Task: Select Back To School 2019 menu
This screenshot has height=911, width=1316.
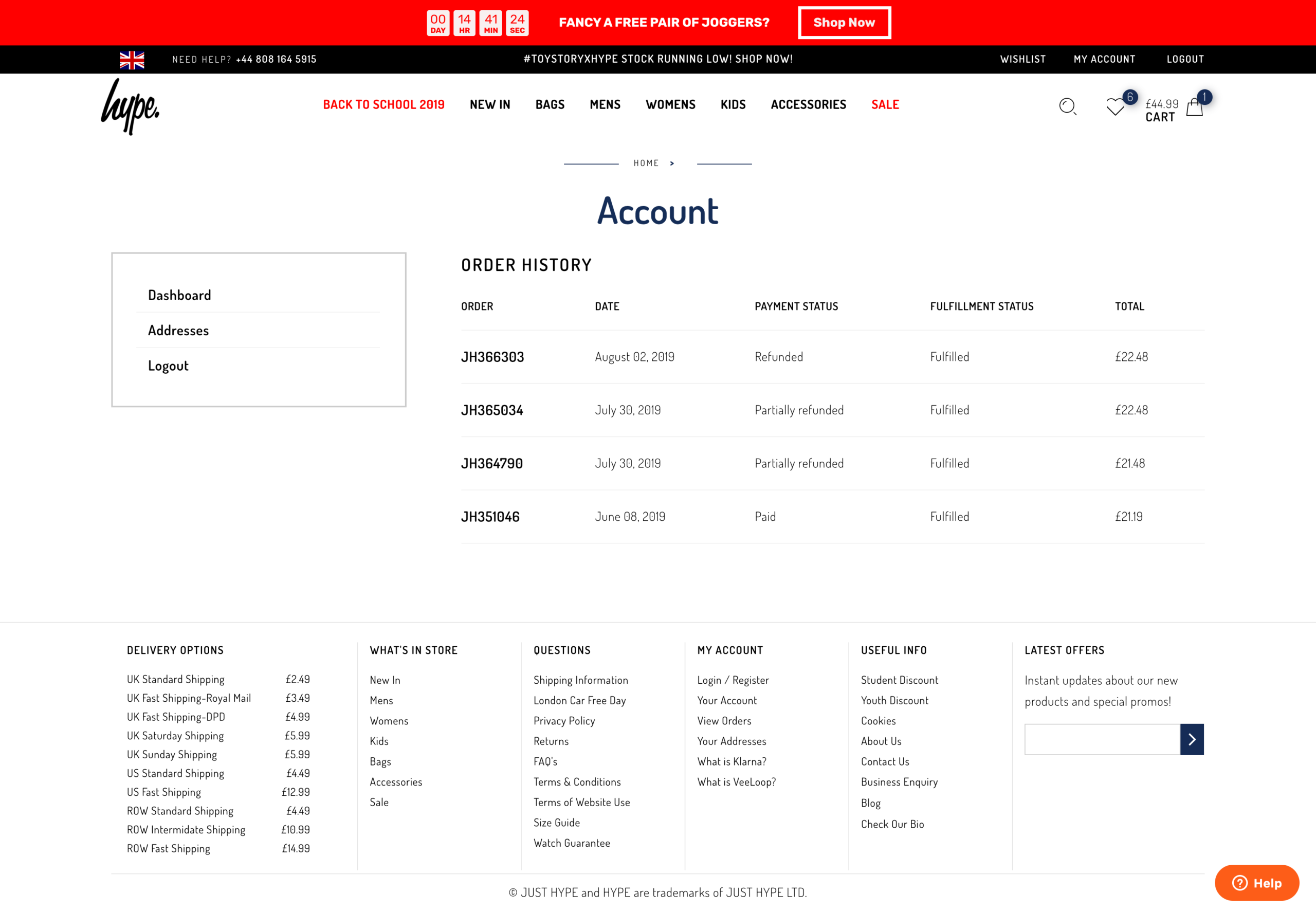Action: (x=383, y=104)
